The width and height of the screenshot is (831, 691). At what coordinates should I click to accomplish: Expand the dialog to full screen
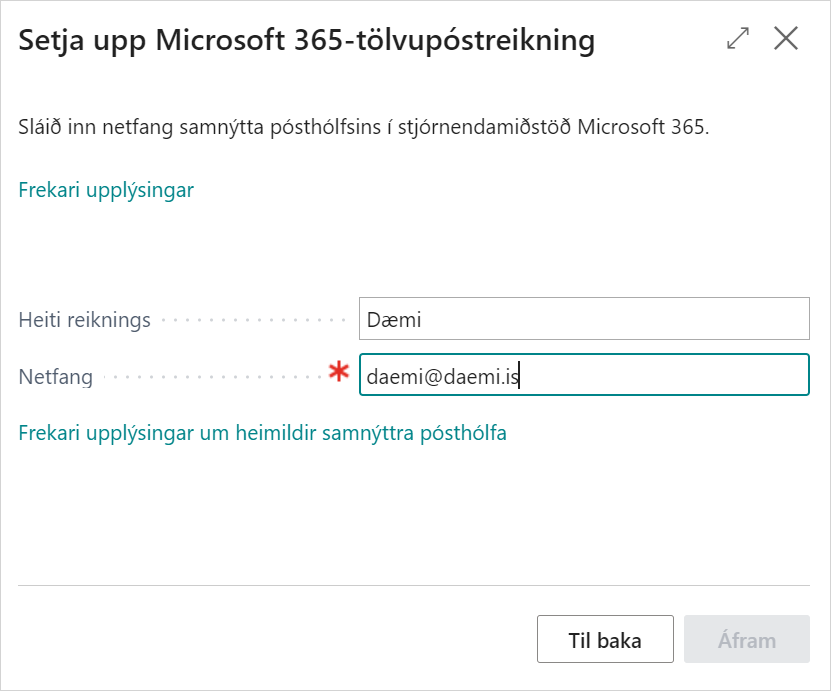pos(738,39)
